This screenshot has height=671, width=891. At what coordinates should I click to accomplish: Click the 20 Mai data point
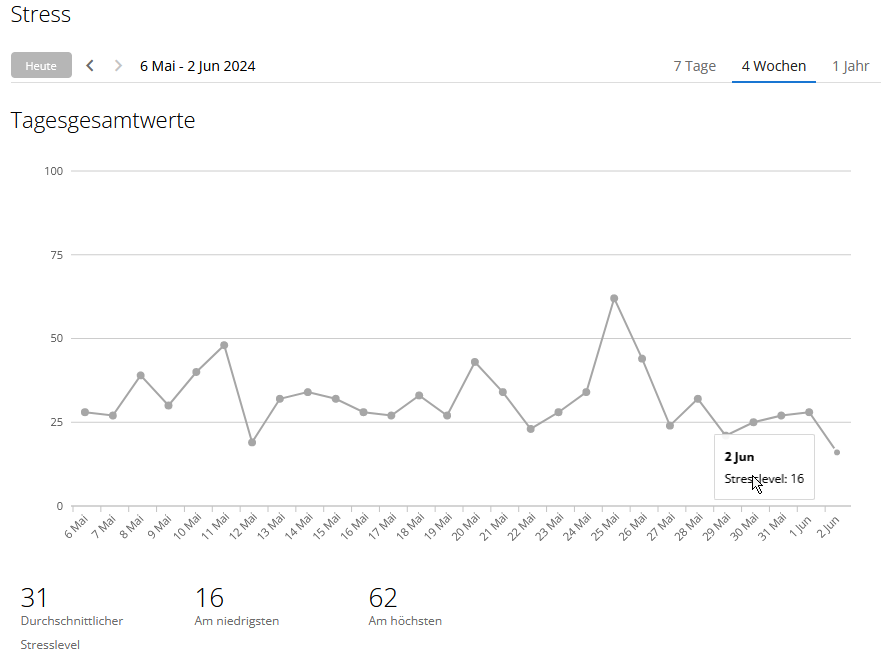[474, 362]
